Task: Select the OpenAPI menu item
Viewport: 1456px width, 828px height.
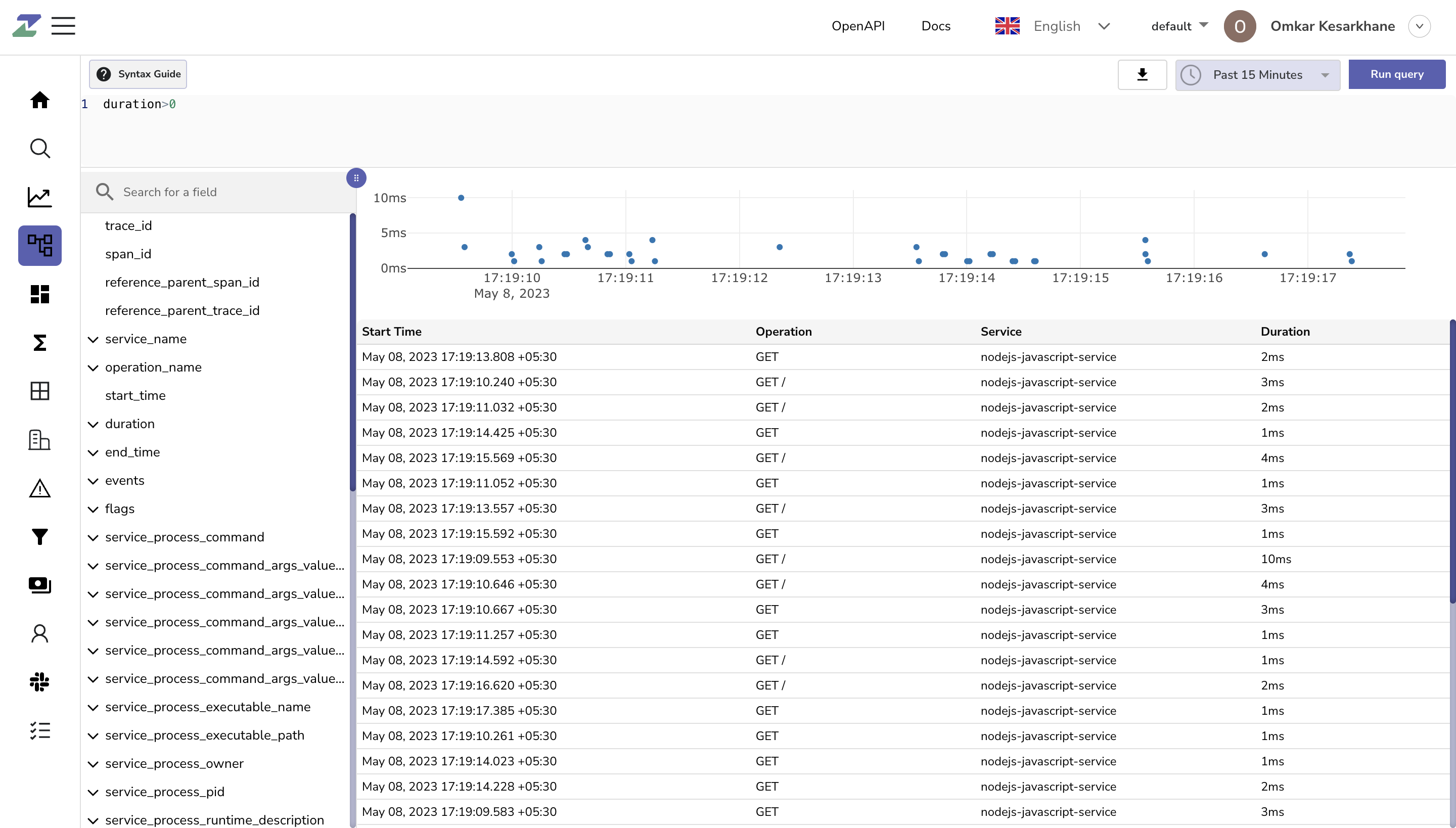Action: coord(859,26)
